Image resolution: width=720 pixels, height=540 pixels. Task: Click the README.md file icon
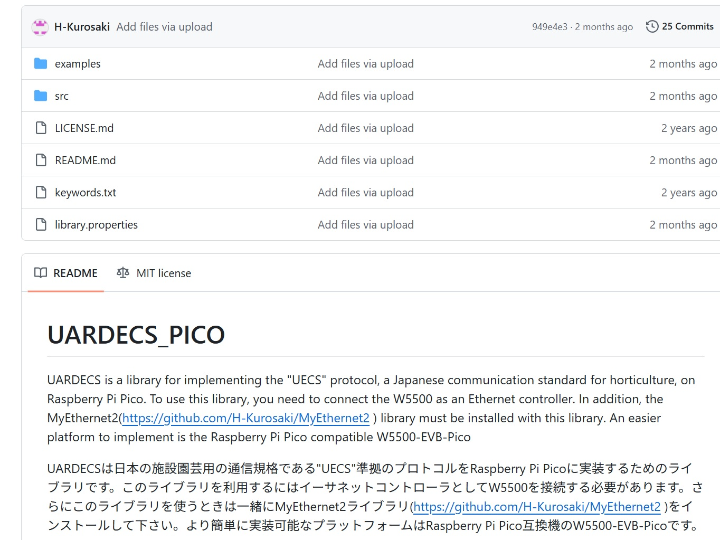click(x=41, y=160)
